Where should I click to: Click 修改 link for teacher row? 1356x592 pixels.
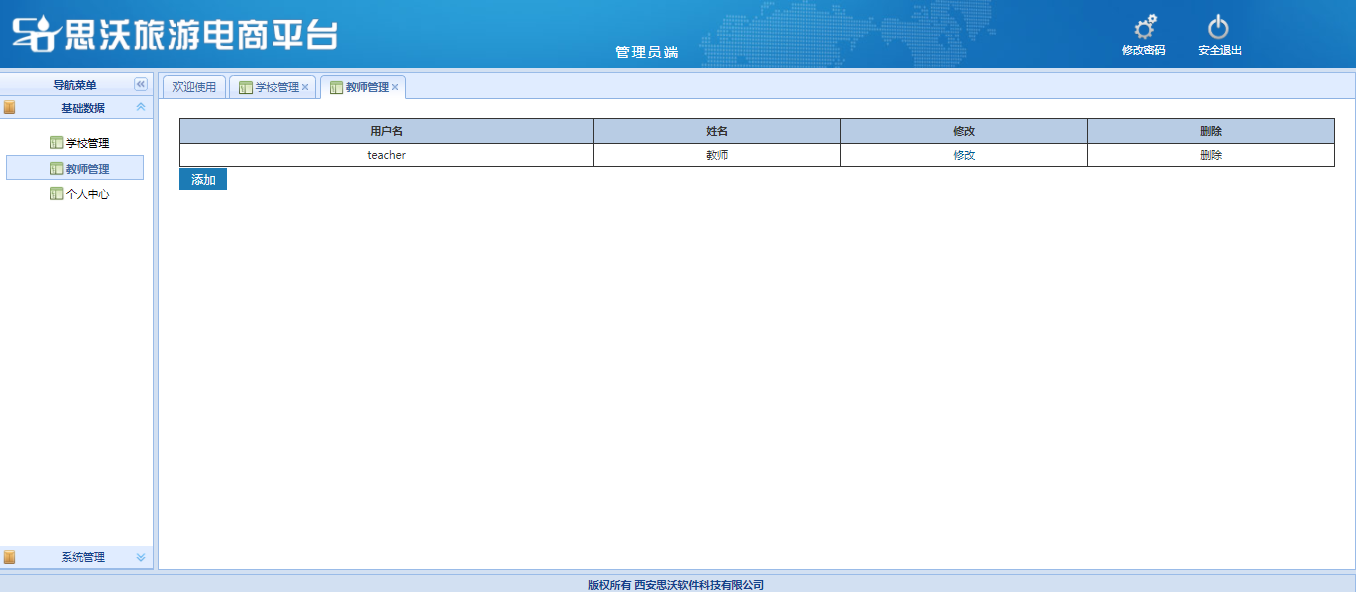[x=964, y=155]
